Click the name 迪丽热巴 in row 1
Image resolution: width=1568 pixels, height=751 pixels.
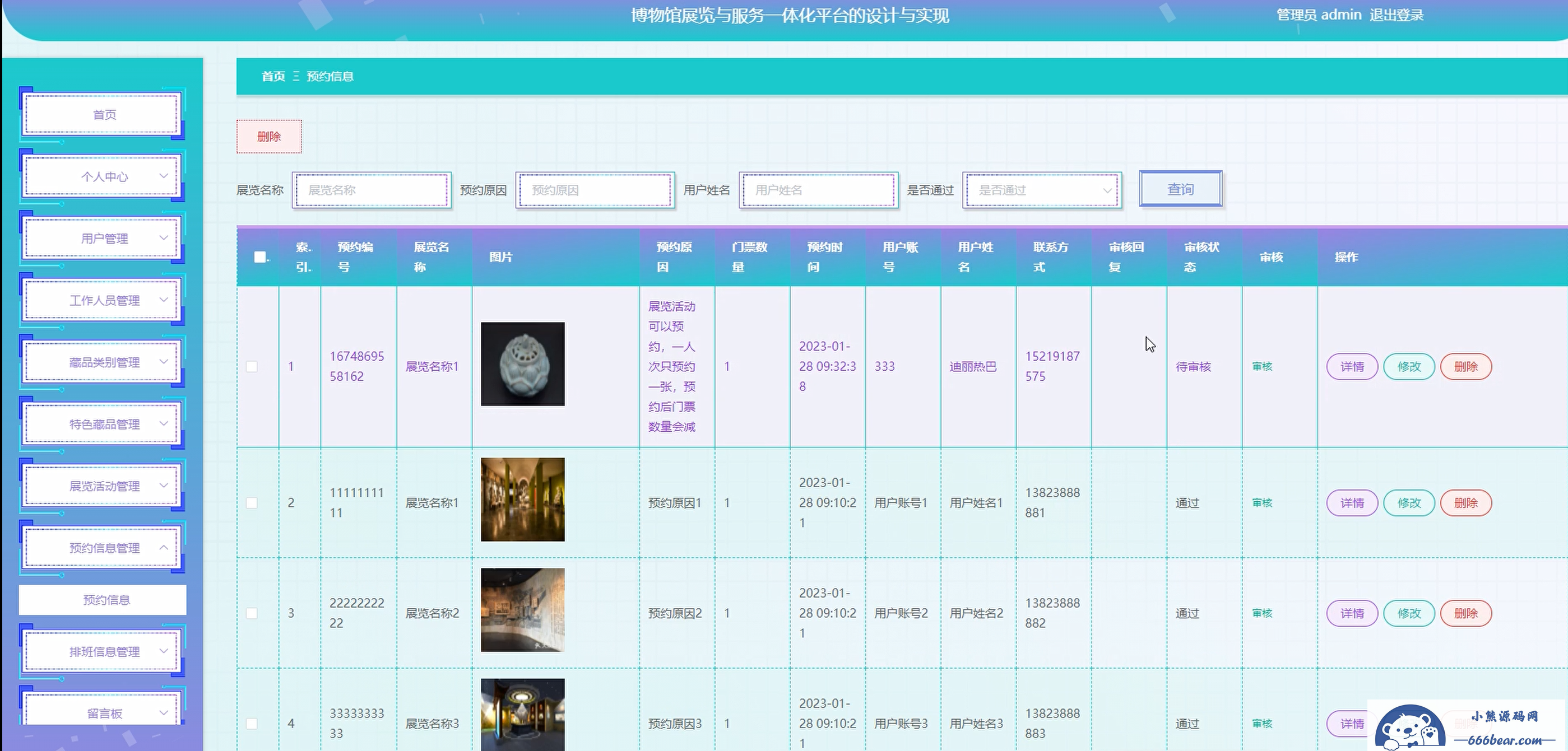973,367
